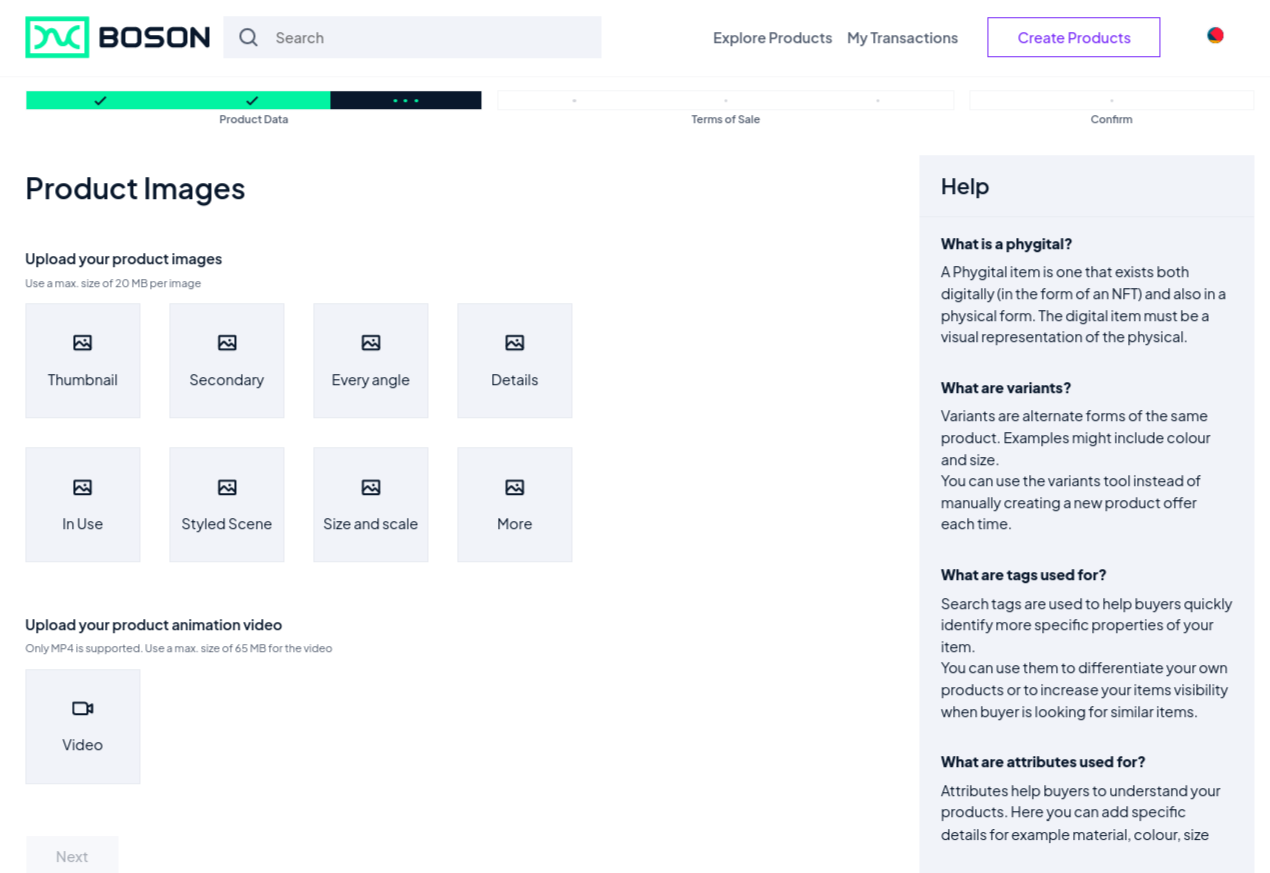1270x873 pixels.
Task: Click current step with three dots
Action: pos(405,100)
